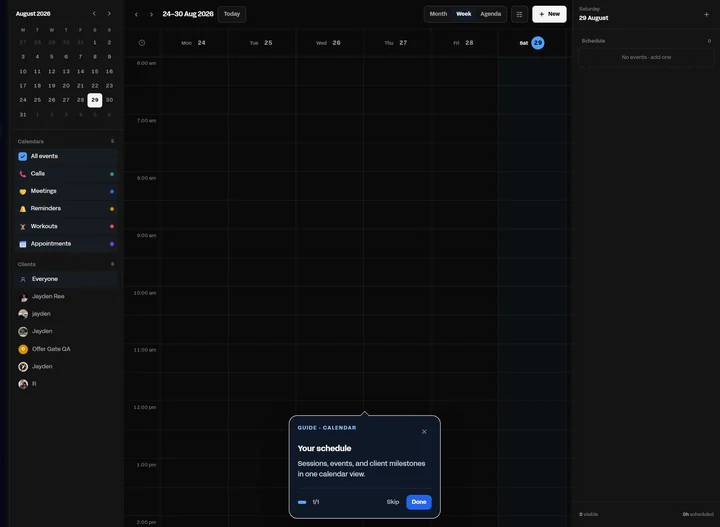Click the August 2026 mini calendar title
This screenshot has width=720, height=527.
pyautogui.click(x=33, y=14)
